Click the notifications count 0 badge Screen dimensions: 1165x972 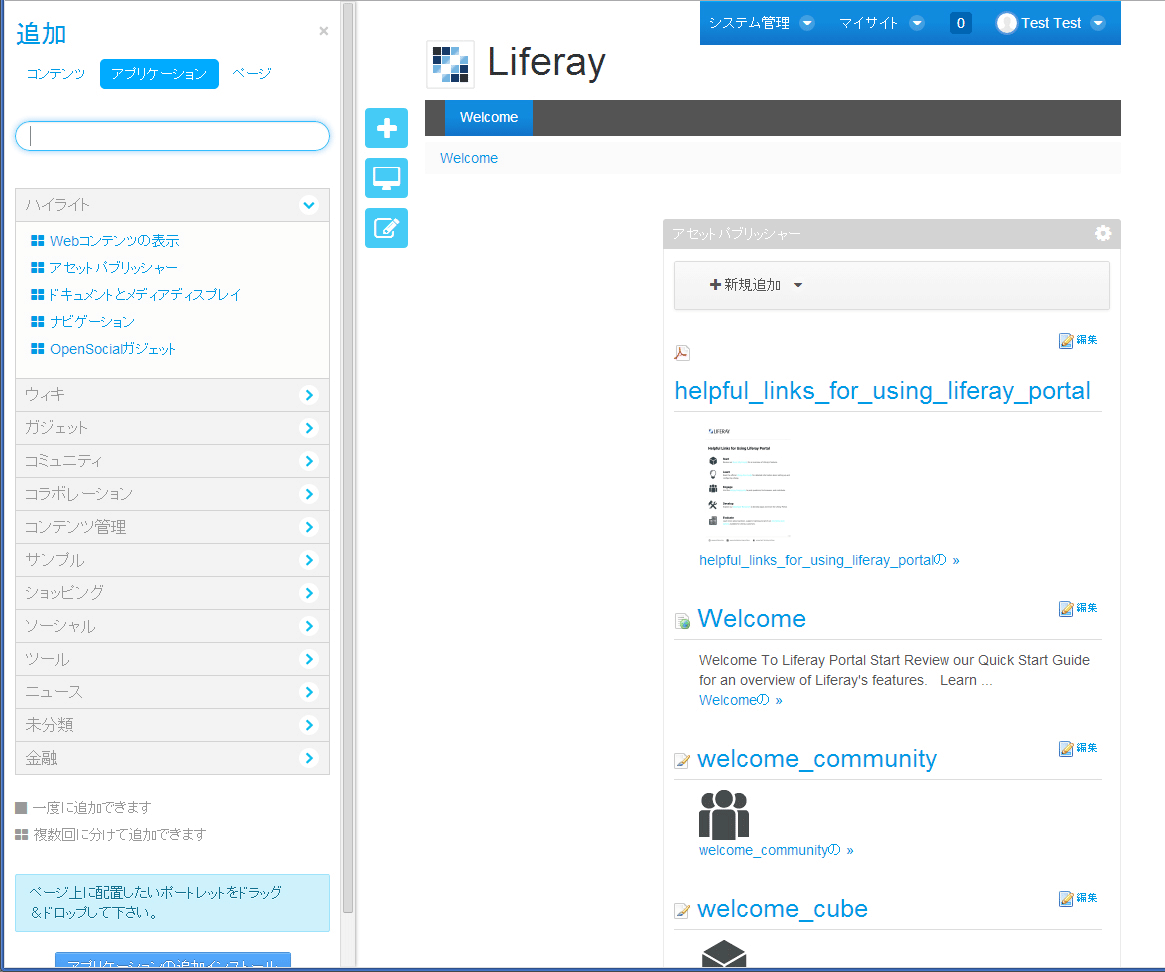click(x=960, y=23)
